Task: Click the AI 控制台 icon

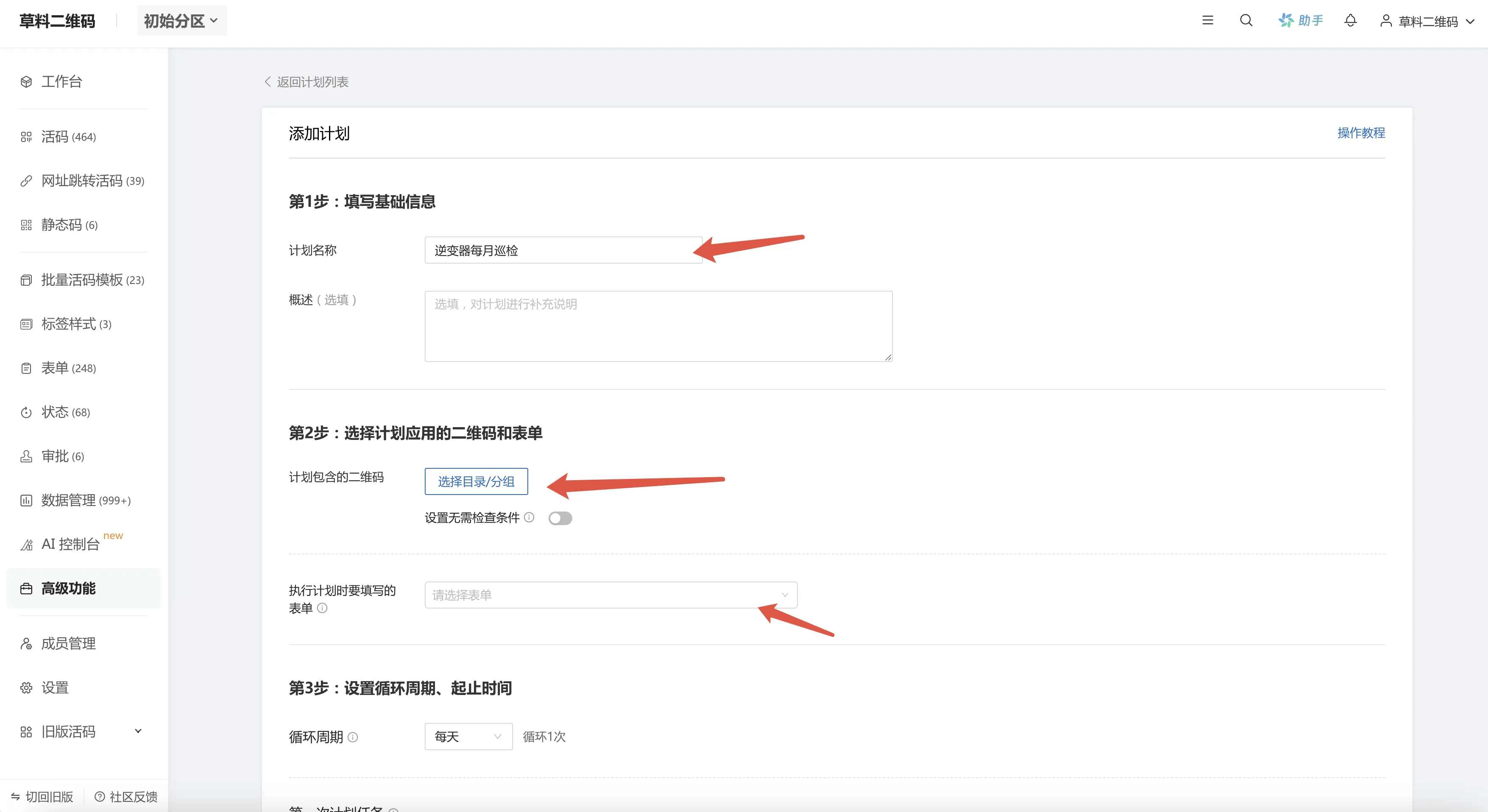Action: point(26,545)
